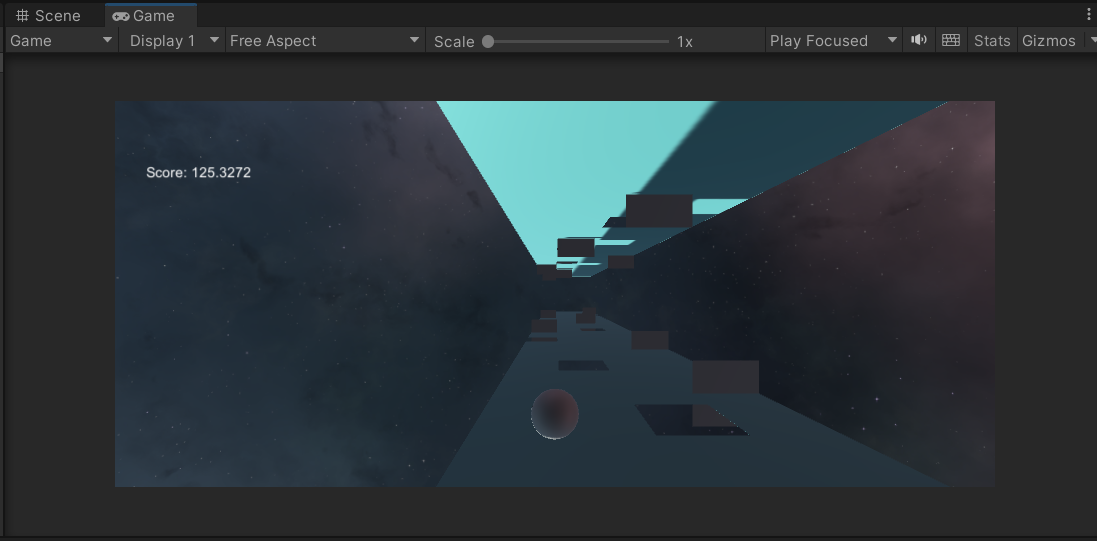Open the Game view type dropdown

[x=61, y=41]
